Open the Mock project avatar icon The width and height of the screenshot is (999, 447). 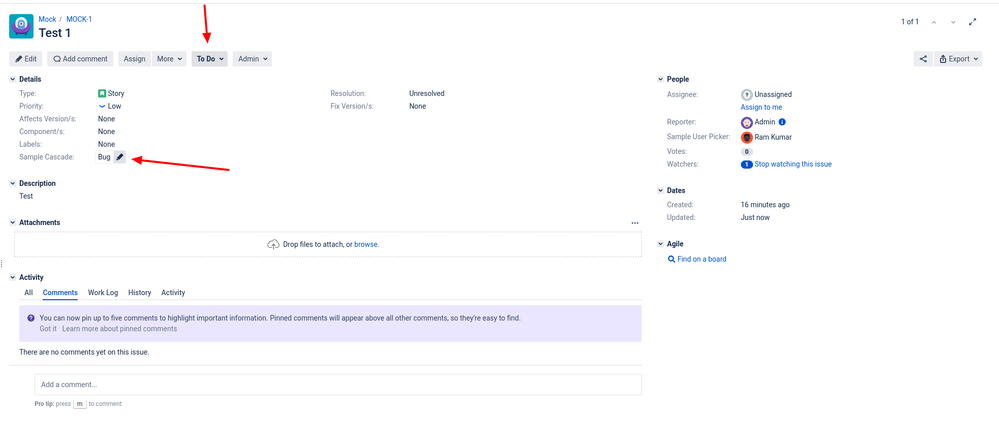pos(21,26)
